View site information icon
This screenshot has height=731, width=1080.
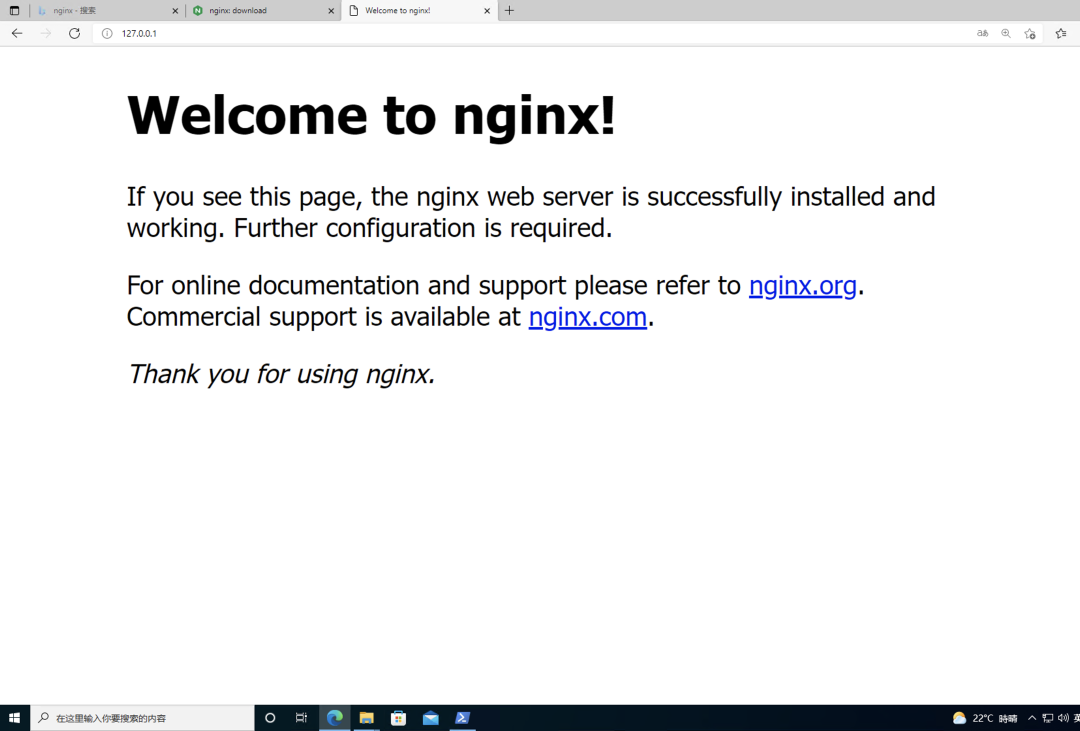pos(107,33)
